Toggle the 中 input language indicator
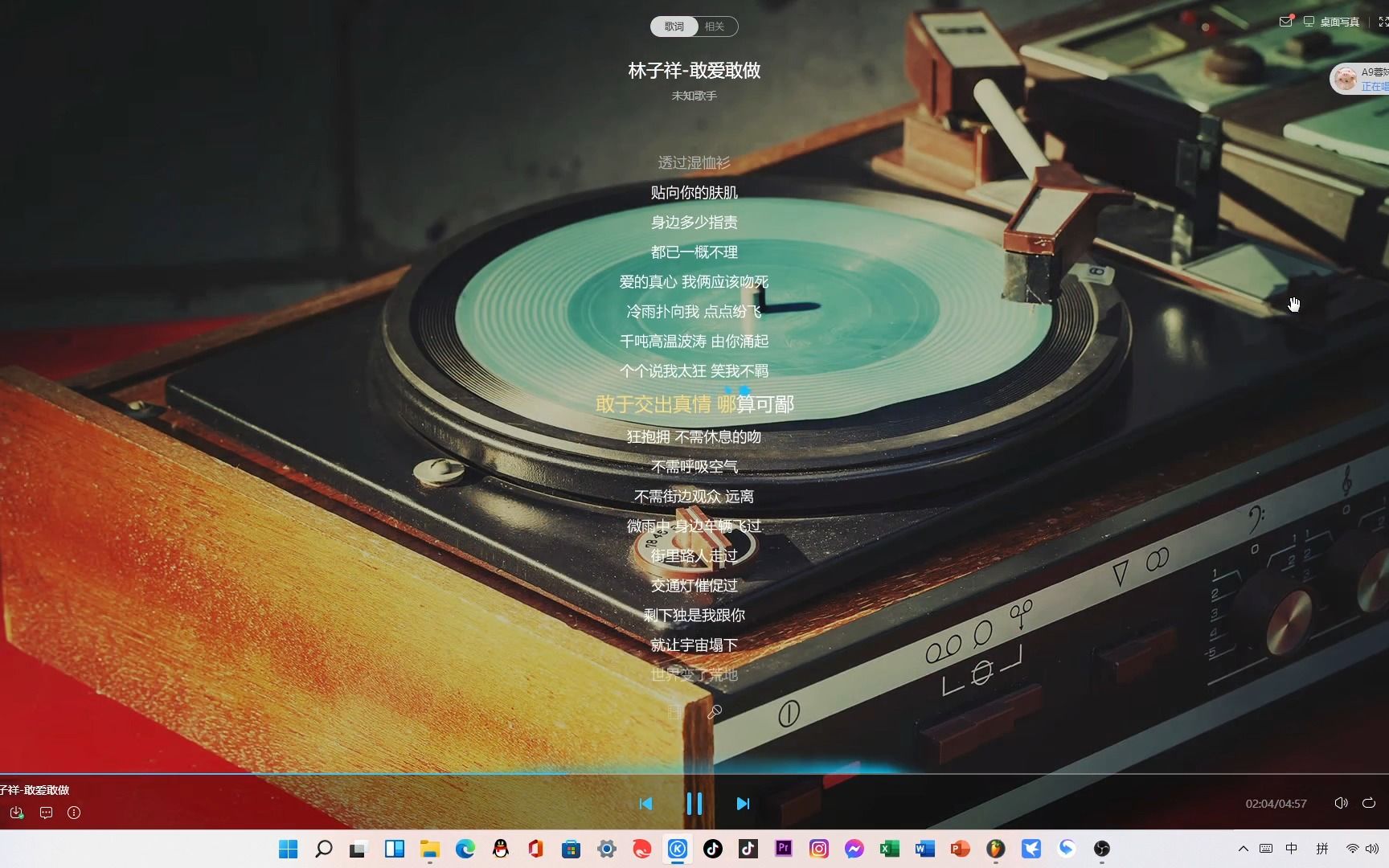1389x868 pixels. pos(1291,849)
